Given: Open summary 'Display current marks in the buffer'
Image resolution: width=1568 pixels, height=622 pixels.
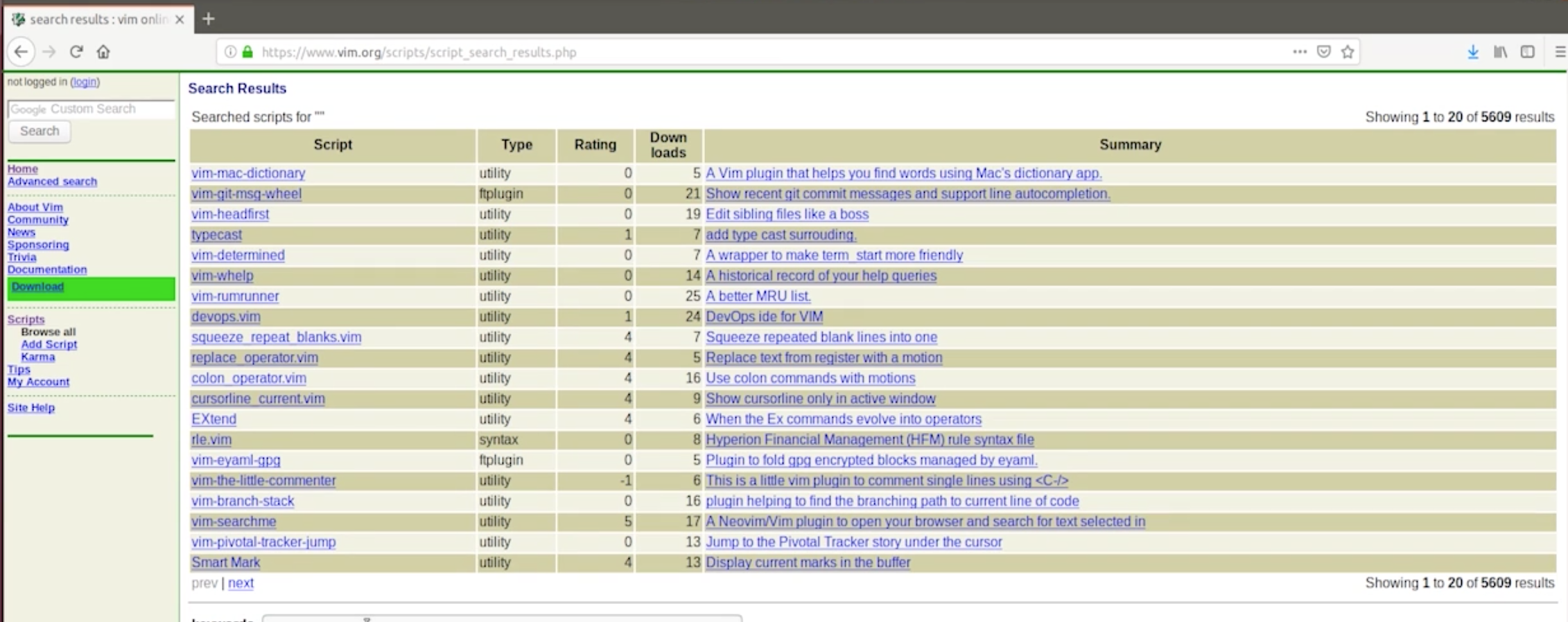Looking at the screenshot, I should [x=808, y=562].
